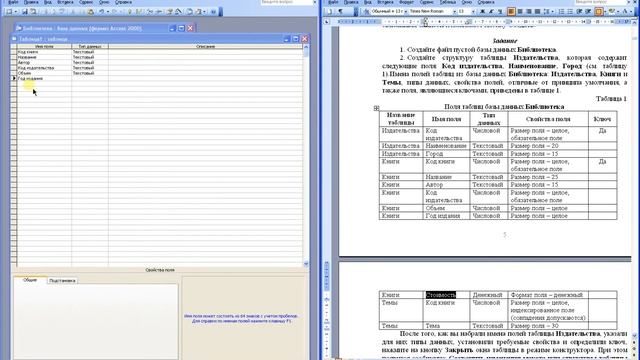This screenshot has width=640, height=360.
Task: Click the Paste icon in Access toolbar
Action: coord(91,12)
